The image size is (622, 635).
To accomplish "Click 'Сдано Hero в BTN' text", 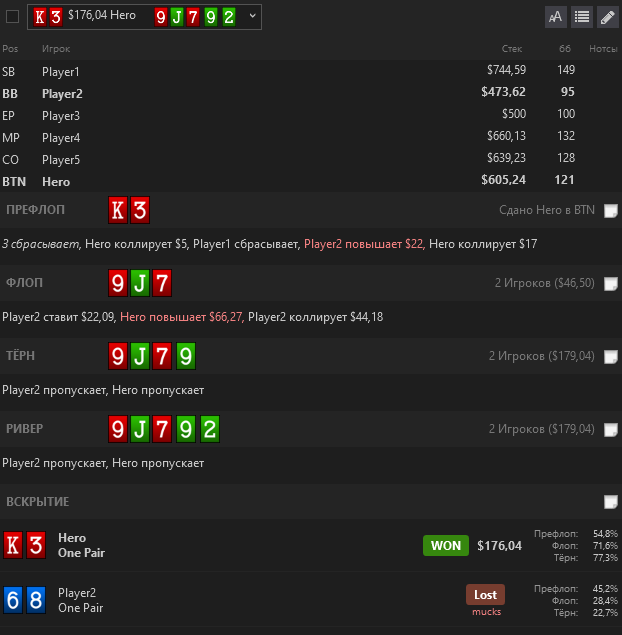I will coord(547,210).
